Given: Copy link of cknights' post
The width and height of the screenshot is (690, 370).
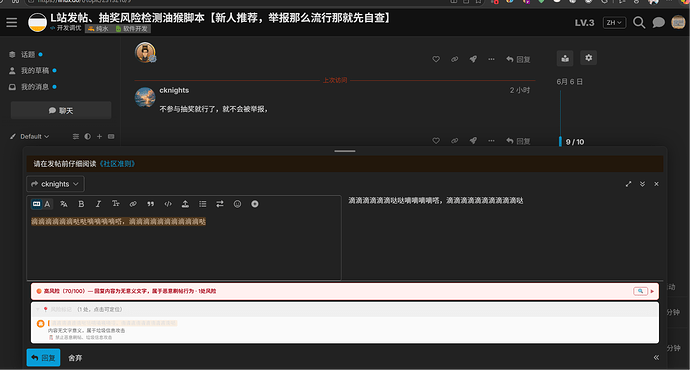Looking at the screenshot, I should click(454, 141).
